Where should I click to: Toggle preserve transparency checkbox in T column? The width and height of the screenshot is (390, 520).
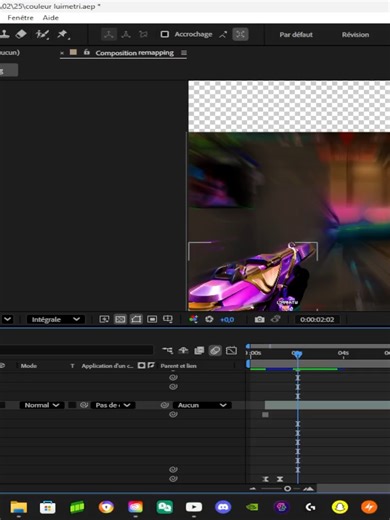tap(72, 405)
